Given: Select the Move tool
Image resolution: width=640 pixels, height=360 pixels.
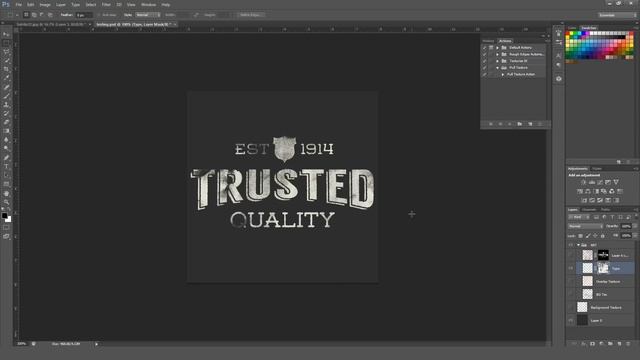Looking at the screenshot, I should (x=6, y=35).
